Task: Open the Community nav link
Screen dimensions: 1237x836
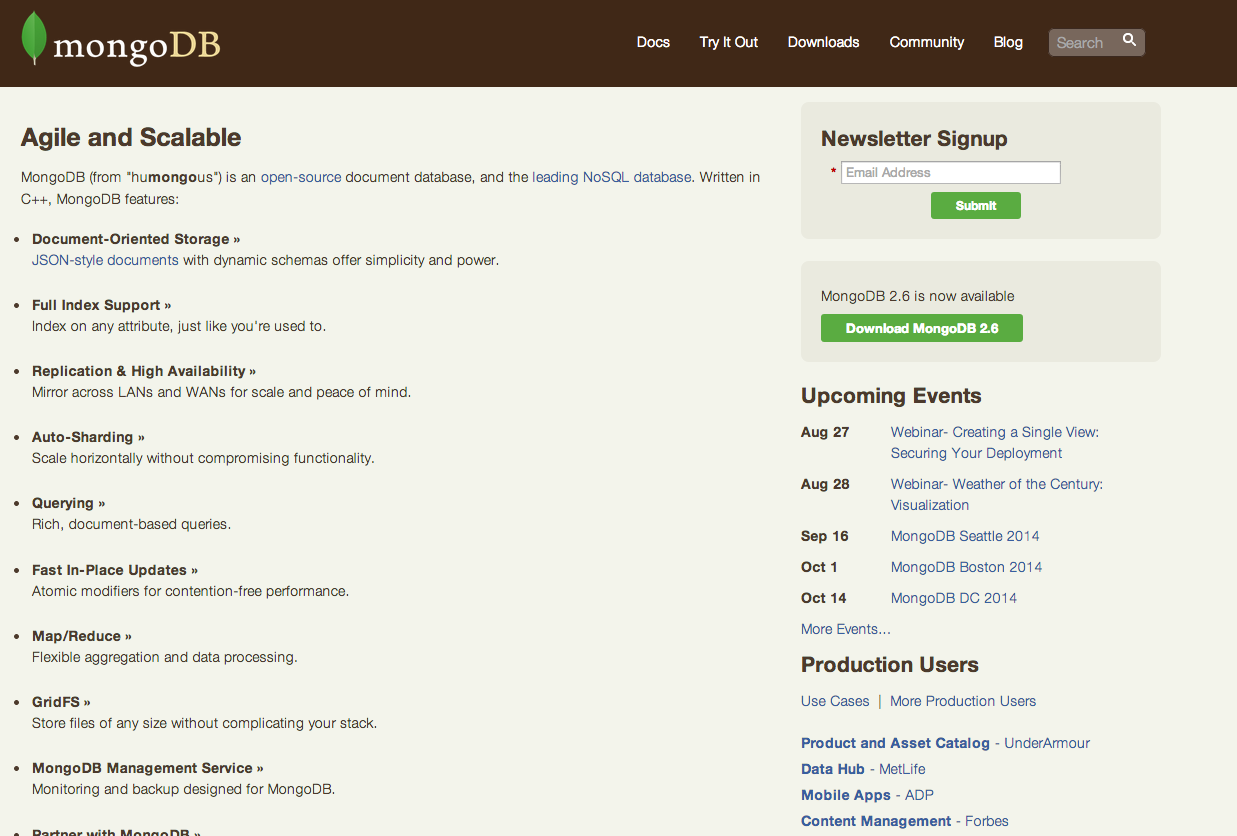Action: coord(926,42)
